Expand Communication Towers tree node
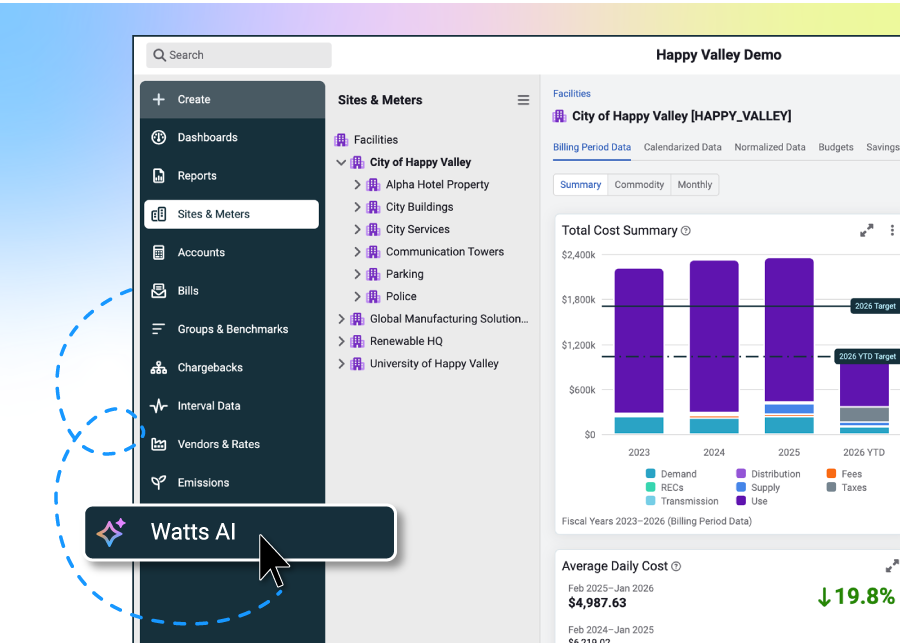Image resolution: width=900 pixels, height=643 pixels. 357,251
